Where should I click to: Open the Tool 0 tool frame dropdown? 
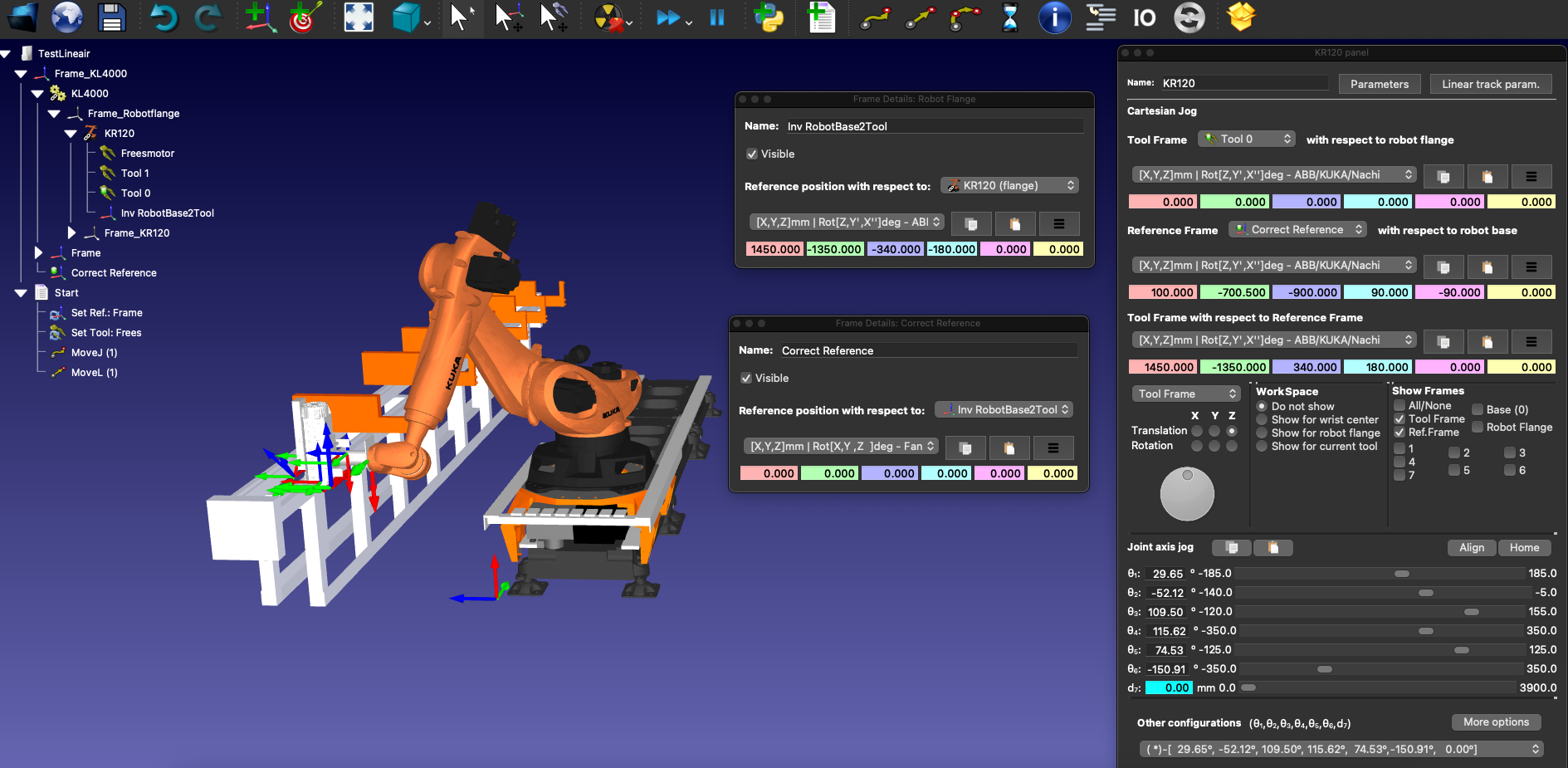click(x=1247, y=139)
